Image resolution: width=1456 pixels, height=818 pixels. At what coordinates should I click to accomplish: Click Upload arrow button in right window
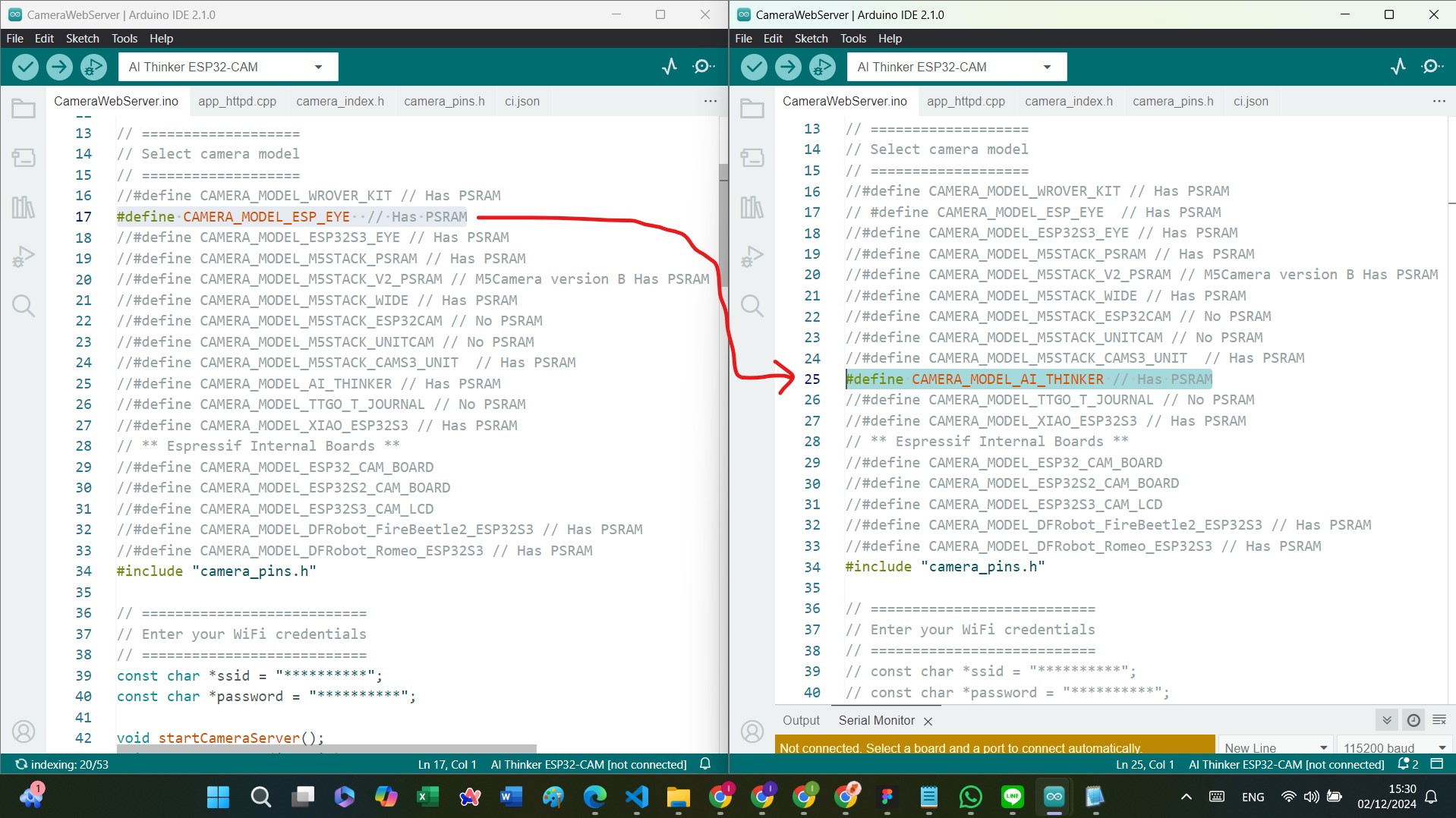(x=788, y=67)
